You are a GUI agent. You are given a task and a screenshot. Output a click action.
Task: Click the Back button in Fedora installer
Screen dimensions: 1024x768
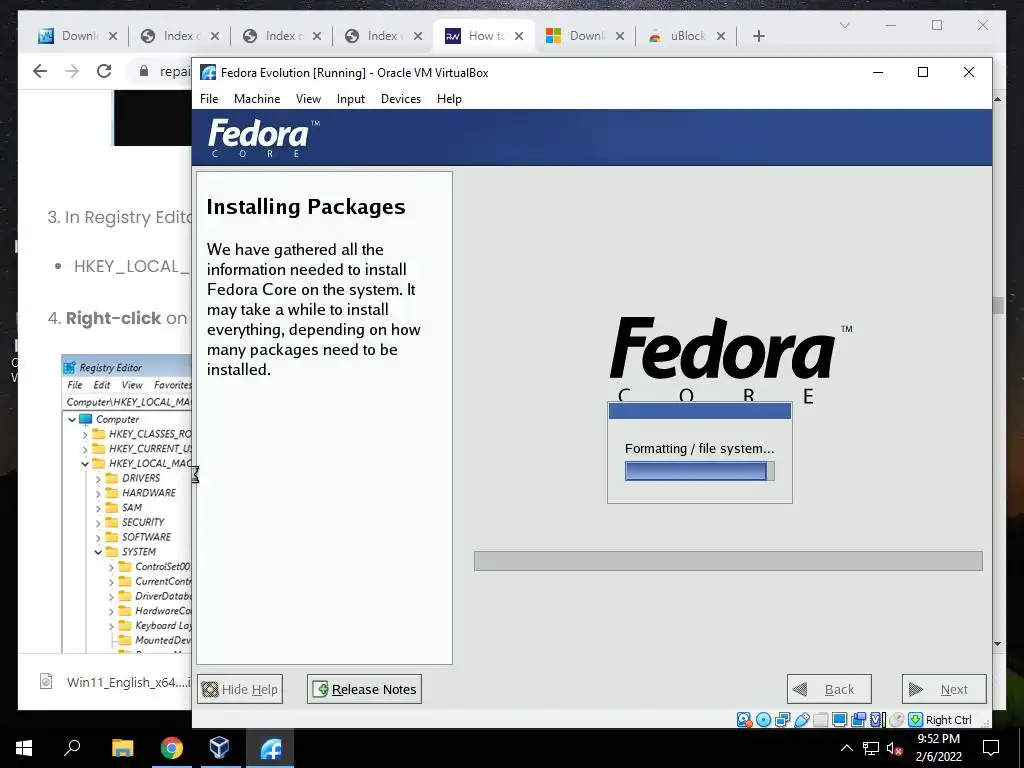(829, 689)
